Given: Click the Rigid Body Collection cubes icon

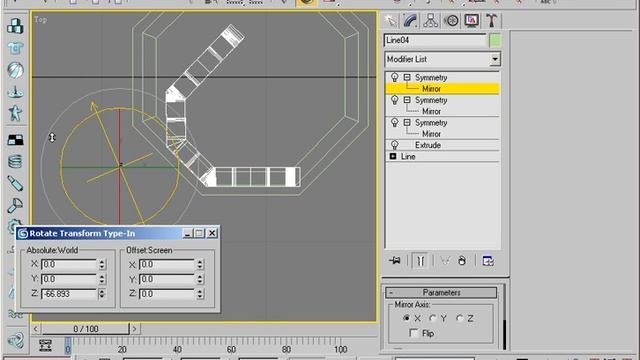Looking at the screenshot, I should (15, 26).
